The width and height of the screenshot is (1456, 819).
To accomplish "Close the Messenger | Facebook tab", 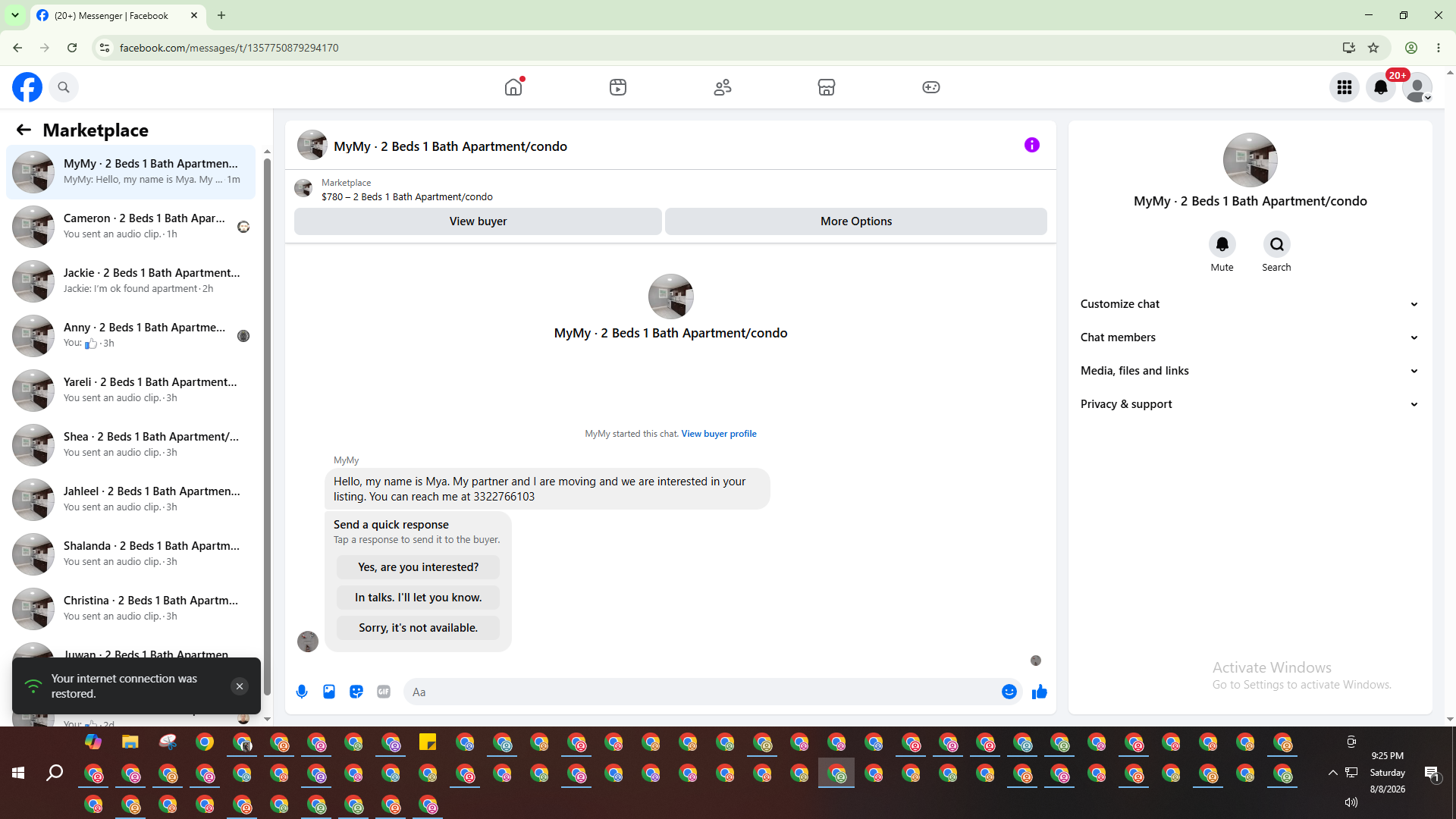I will (194, 15).
